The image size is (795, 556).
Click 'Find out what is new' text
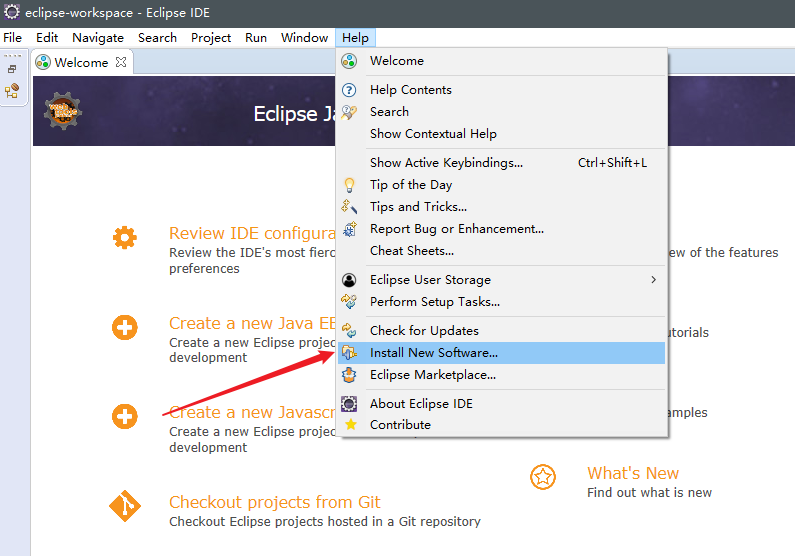tap(649, 493)
